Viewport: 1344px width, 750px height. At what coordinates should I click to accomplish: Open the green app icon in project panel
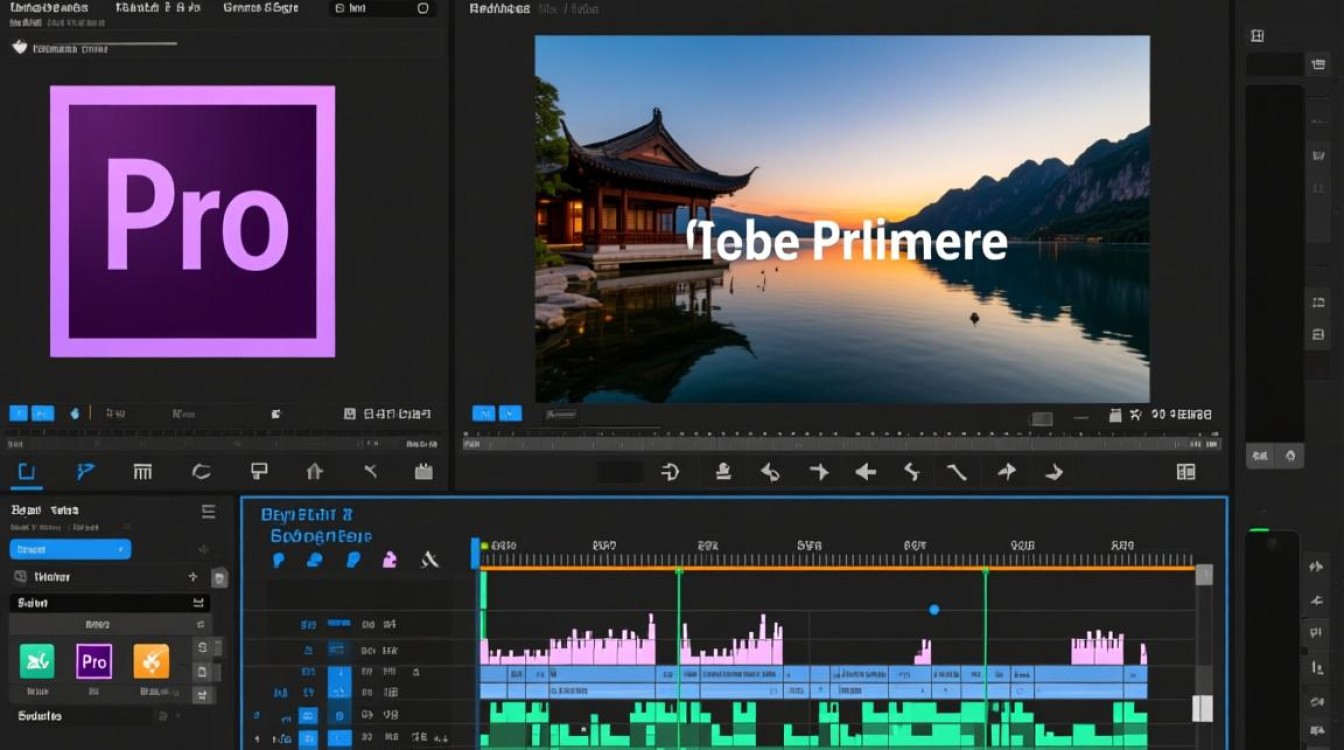(37, 661)
